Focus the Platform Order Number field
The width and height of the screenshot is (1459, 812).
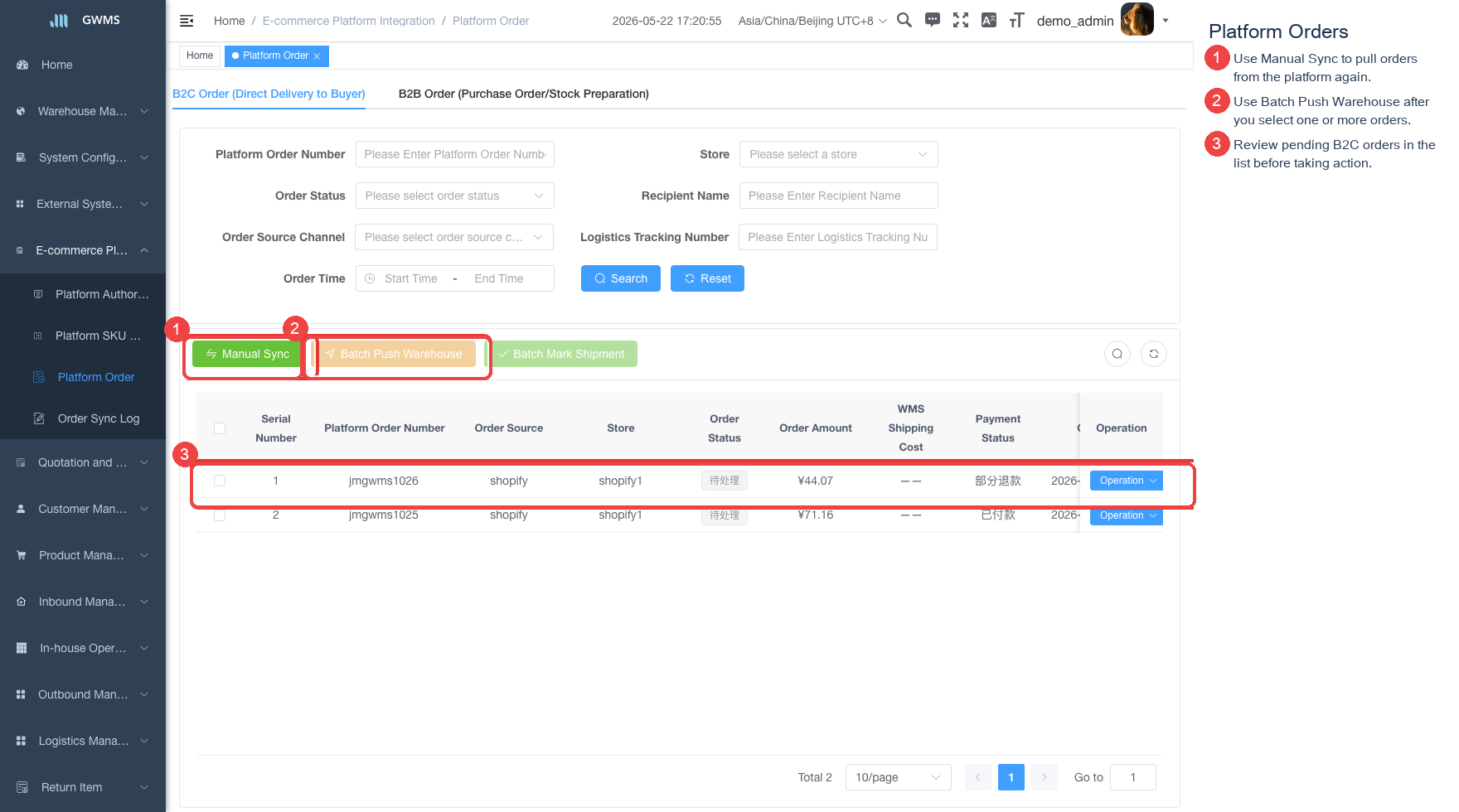455,154
